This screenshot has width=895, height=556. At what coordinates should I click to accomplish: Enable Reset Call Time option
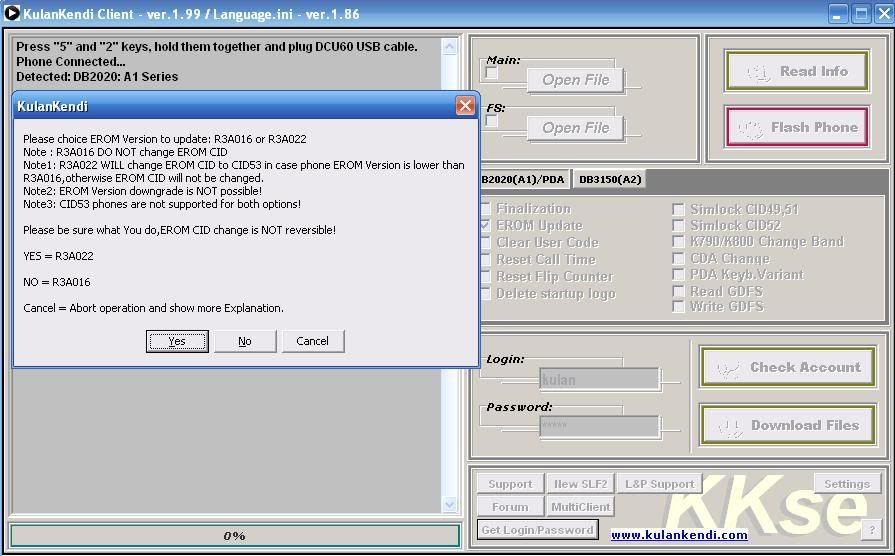point(486,259)
